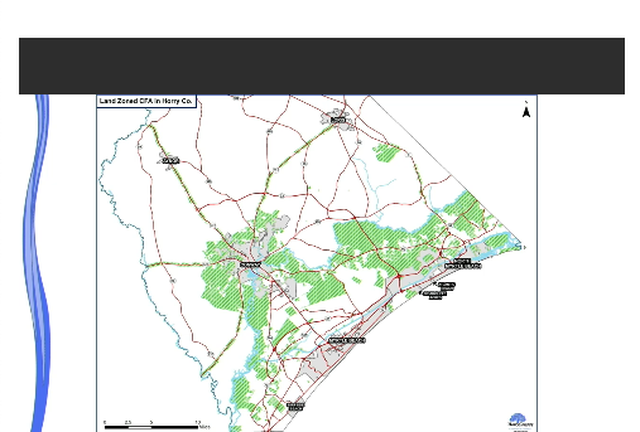
Task: Click the map scale bar
Action: pyautogui.click(x=152, y=423)
